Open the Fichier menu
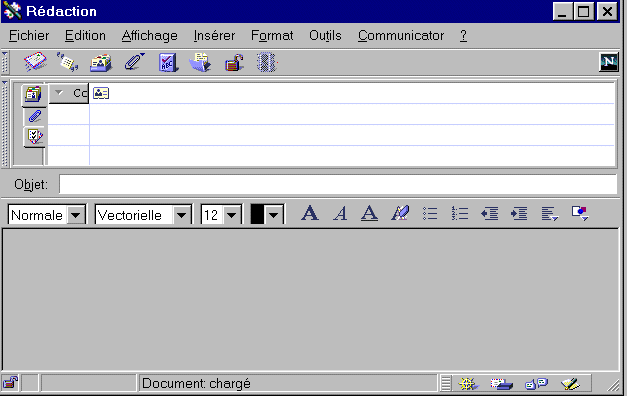This screenshot has height=396, width=627. click(x=29, y=36)
